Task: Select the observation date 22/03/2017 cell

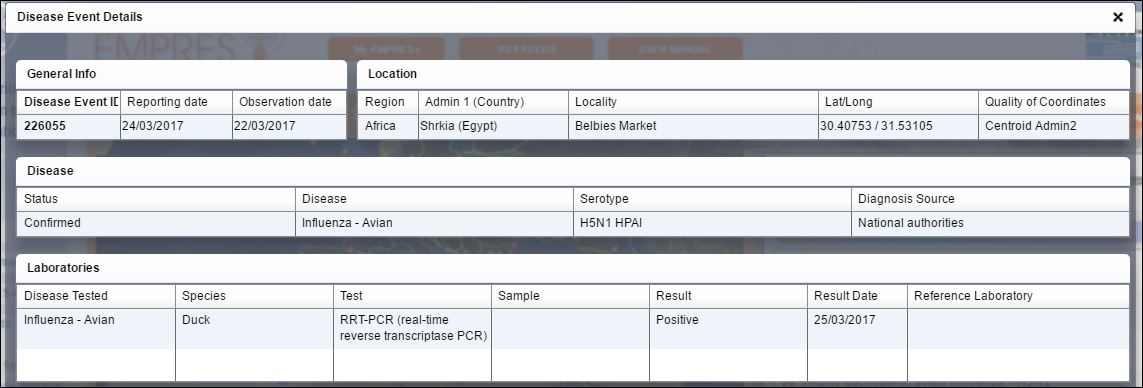Action: pyautogui.click(x=289, y=126)
